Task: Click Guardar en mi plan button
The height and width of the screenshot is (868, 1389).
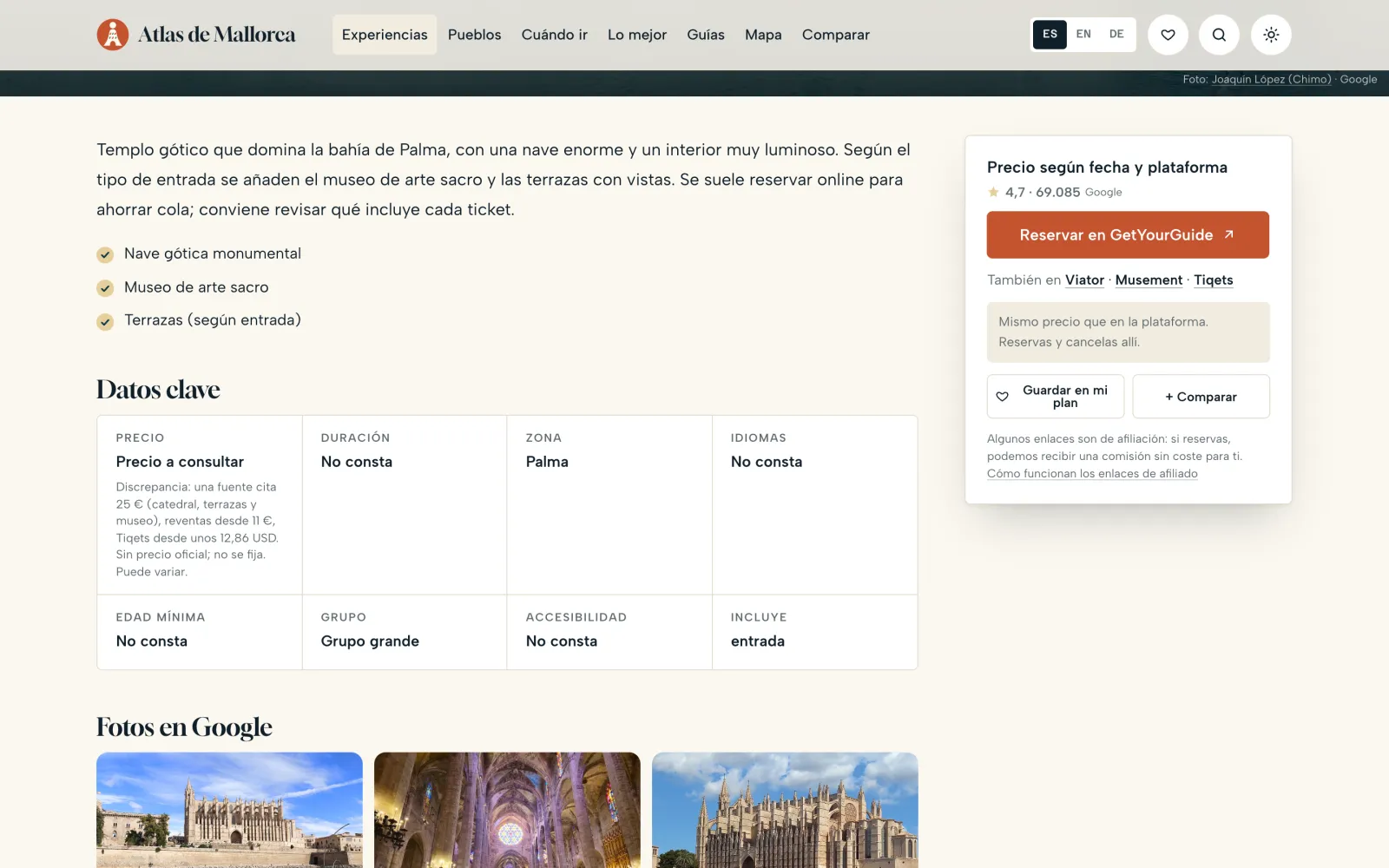Action: (x=1056, y=397)
